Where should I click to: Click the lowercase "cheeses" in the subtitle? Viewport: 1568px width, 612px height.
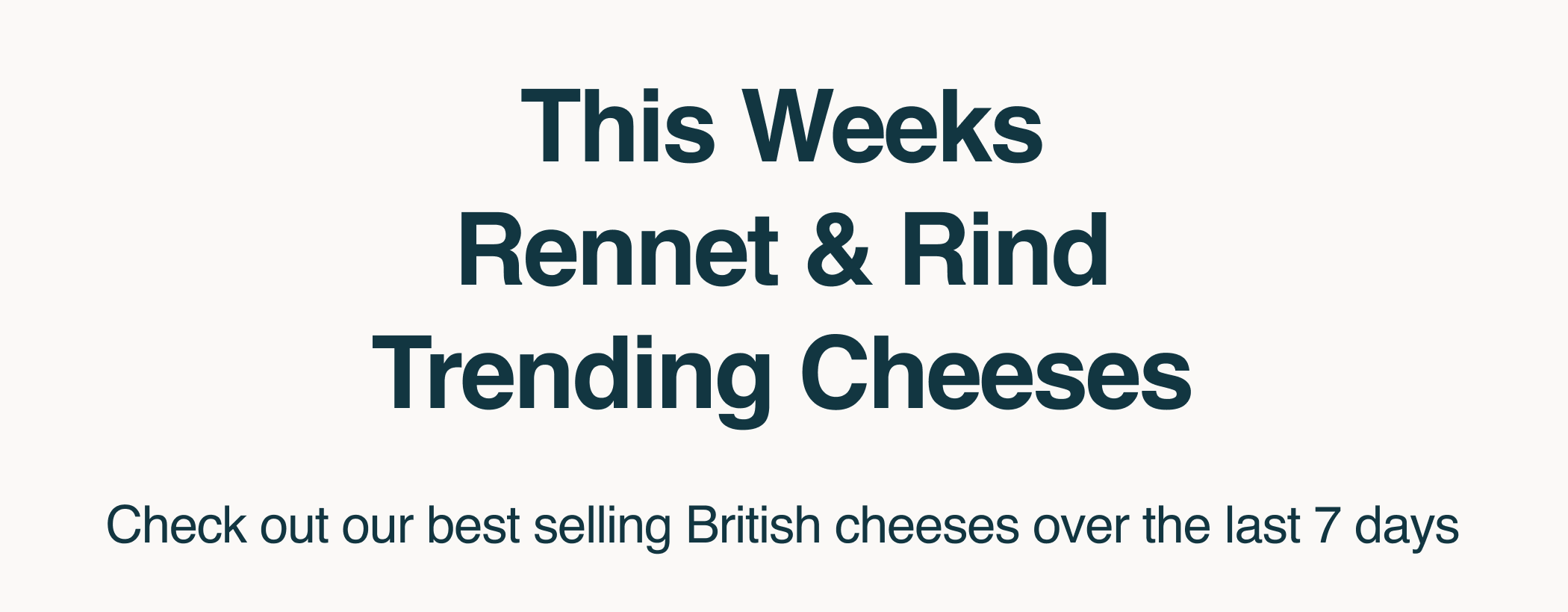927,526
